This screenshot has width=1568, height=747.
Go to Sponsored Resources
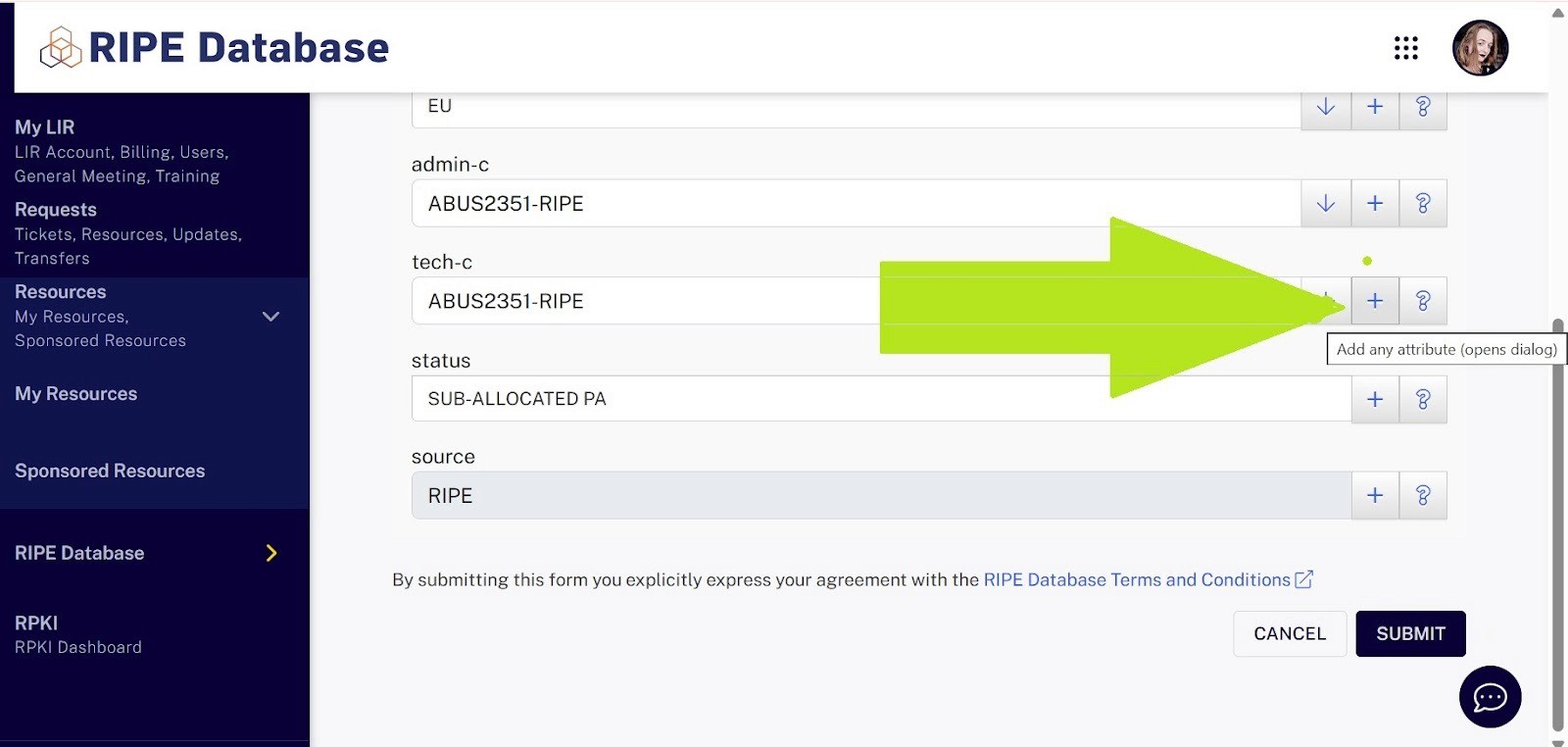[110, 471]
